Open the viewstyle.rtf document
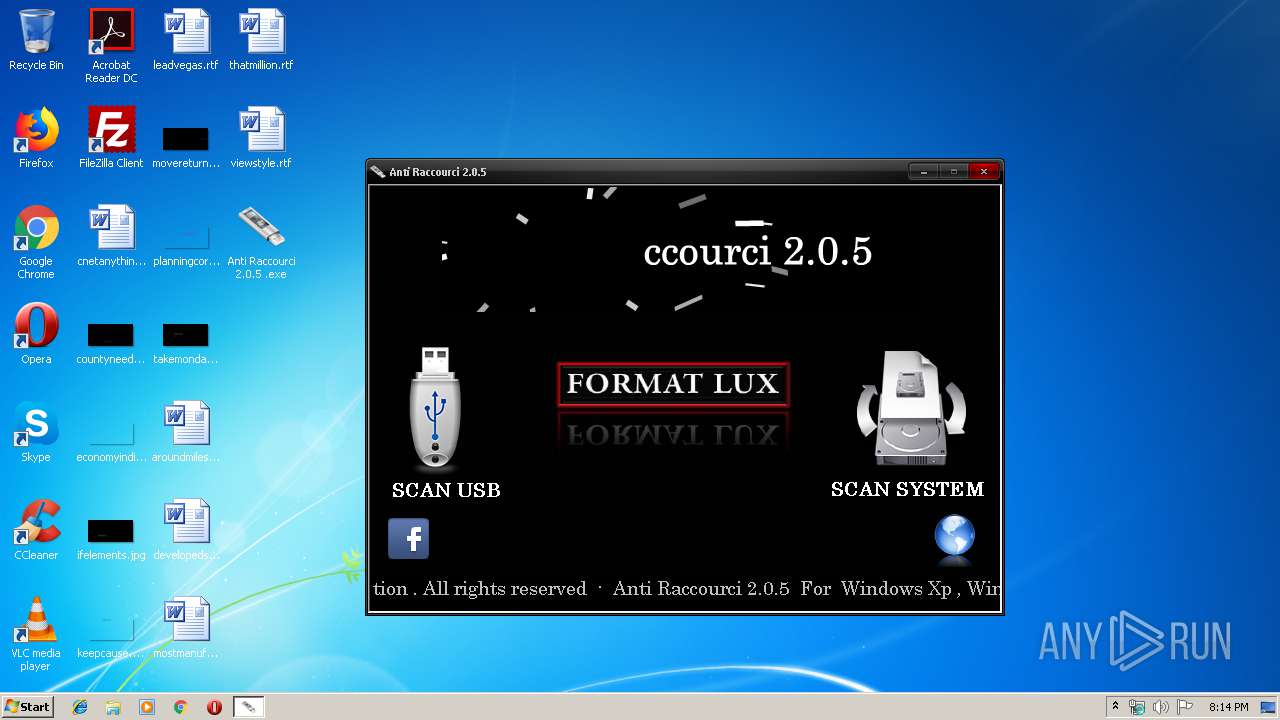This screenshot has width=1280, height=720. [x=261, y=138]
